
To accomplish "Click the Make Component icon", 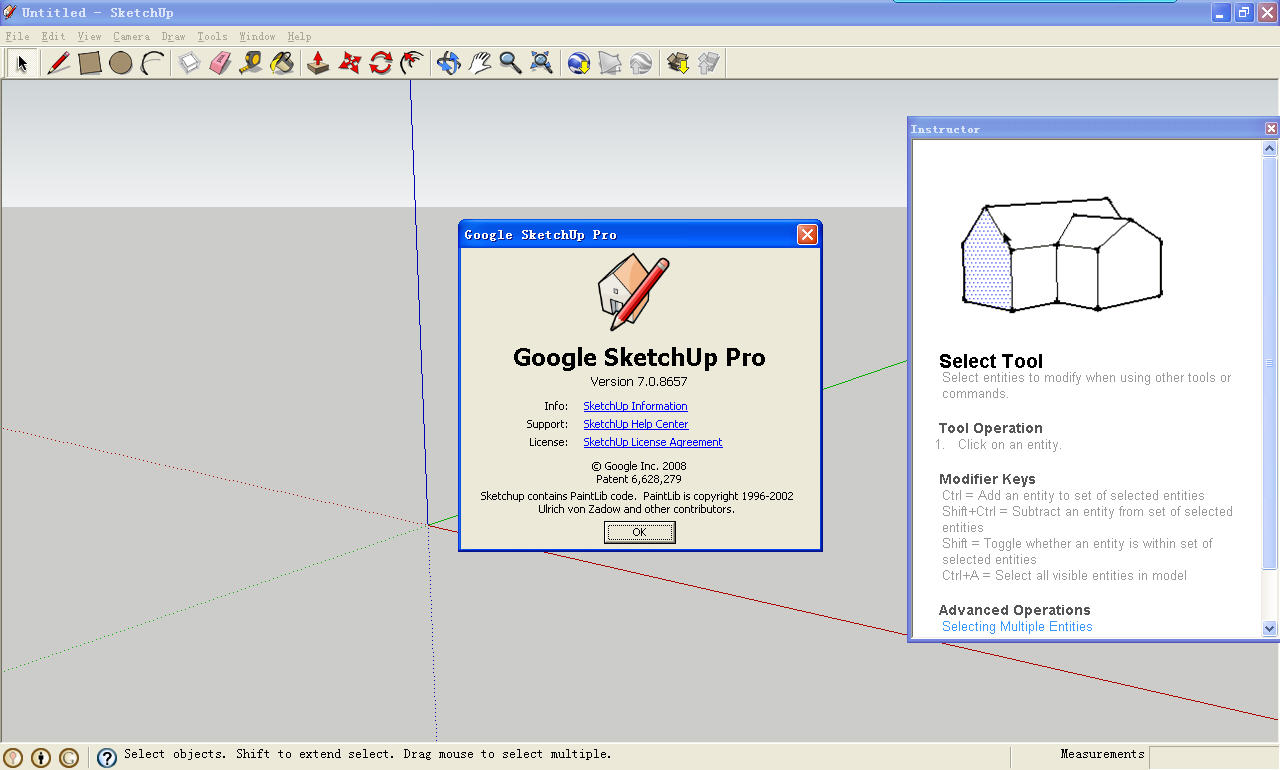I will 189,63.
